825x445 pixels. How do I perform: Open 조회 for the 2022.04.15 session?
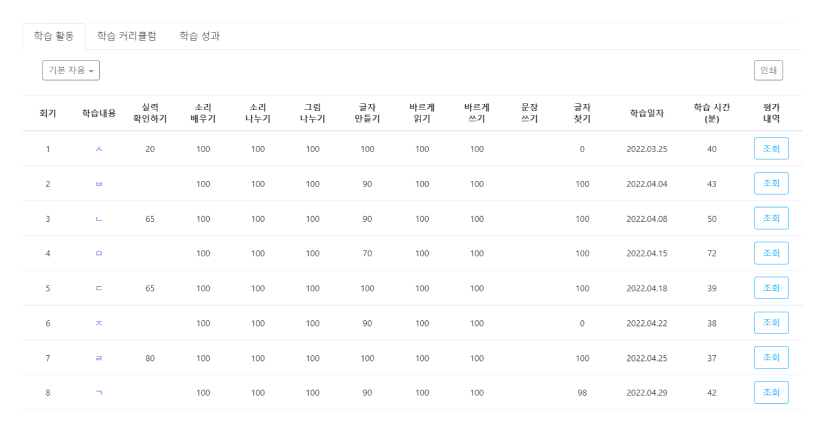point(771,253)
